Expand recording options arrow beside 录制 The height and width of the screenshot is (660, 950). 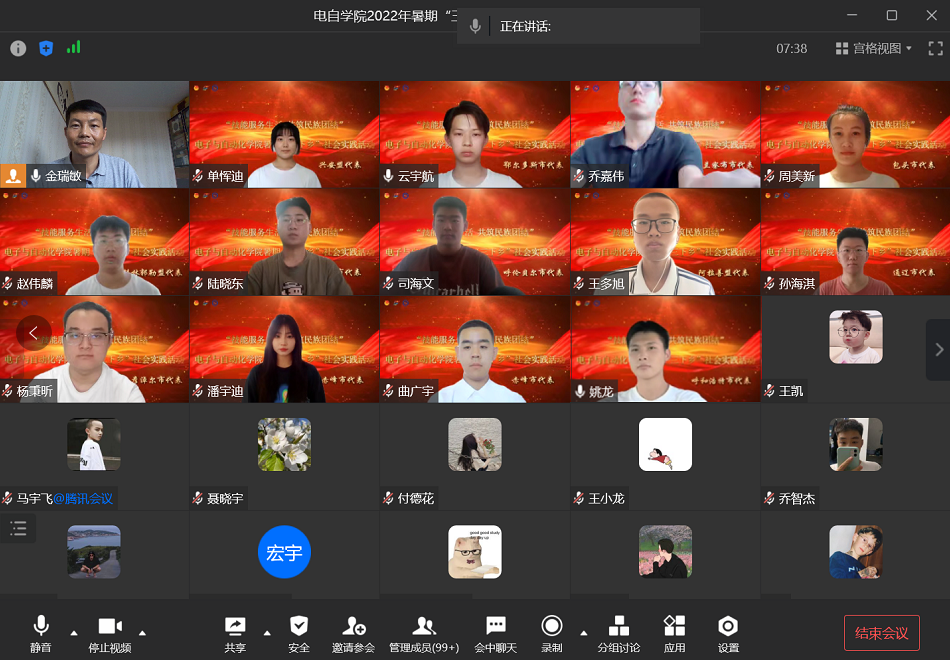(x=583, y=632)
